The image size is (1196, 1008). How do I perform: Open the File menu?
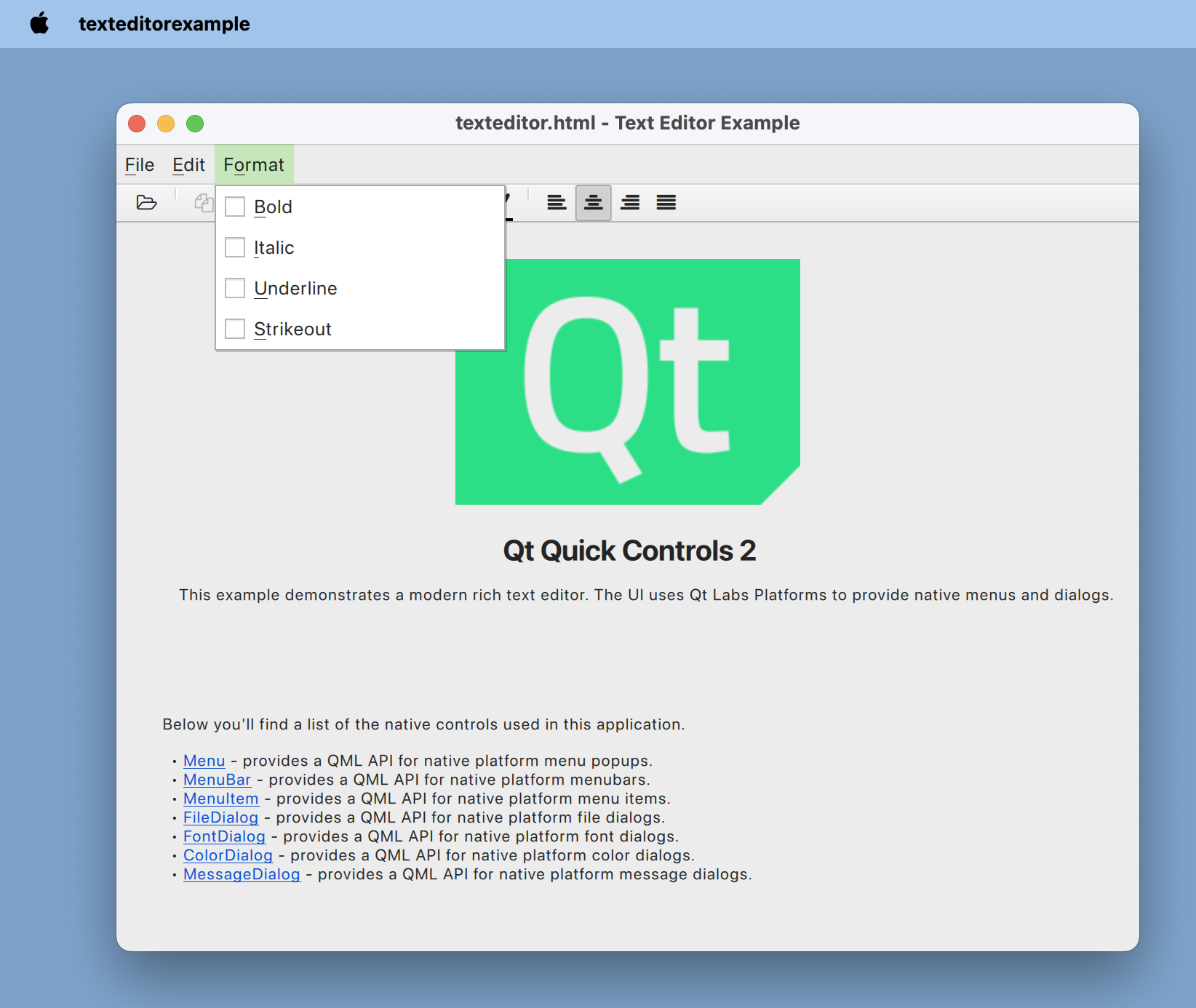tap(140, 165)
